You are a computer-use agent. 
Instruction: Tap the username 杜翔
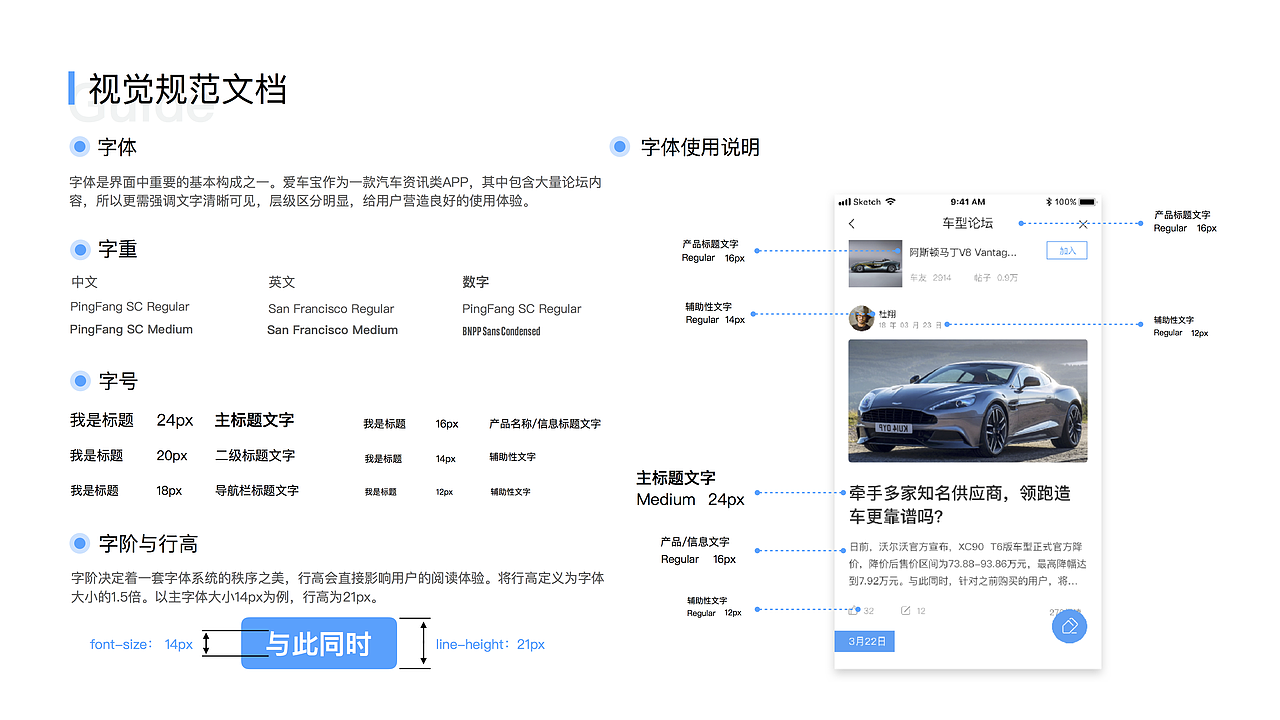(x=888, y=314)
